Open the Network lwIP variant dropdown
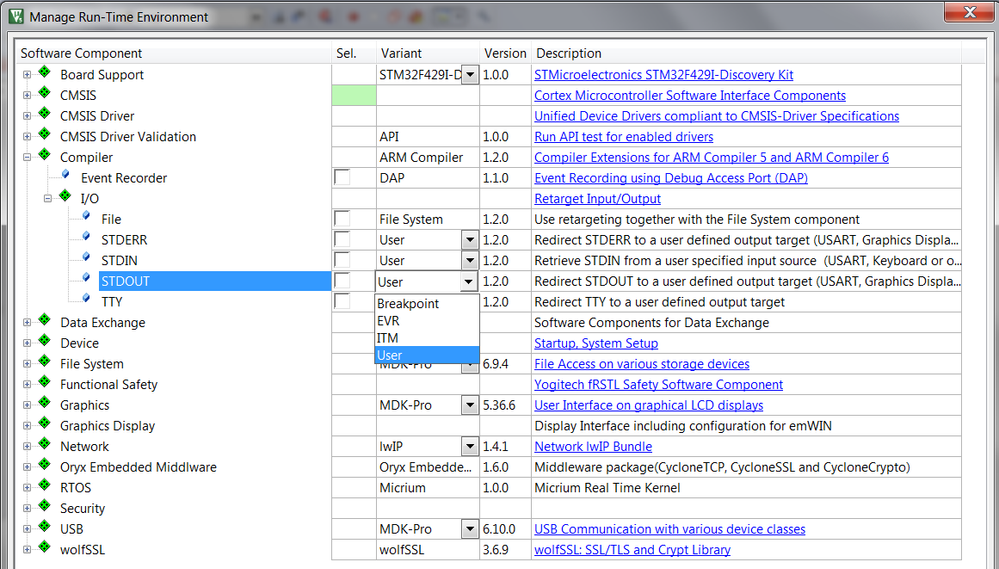The image size is (999, 569). [470, 447]
